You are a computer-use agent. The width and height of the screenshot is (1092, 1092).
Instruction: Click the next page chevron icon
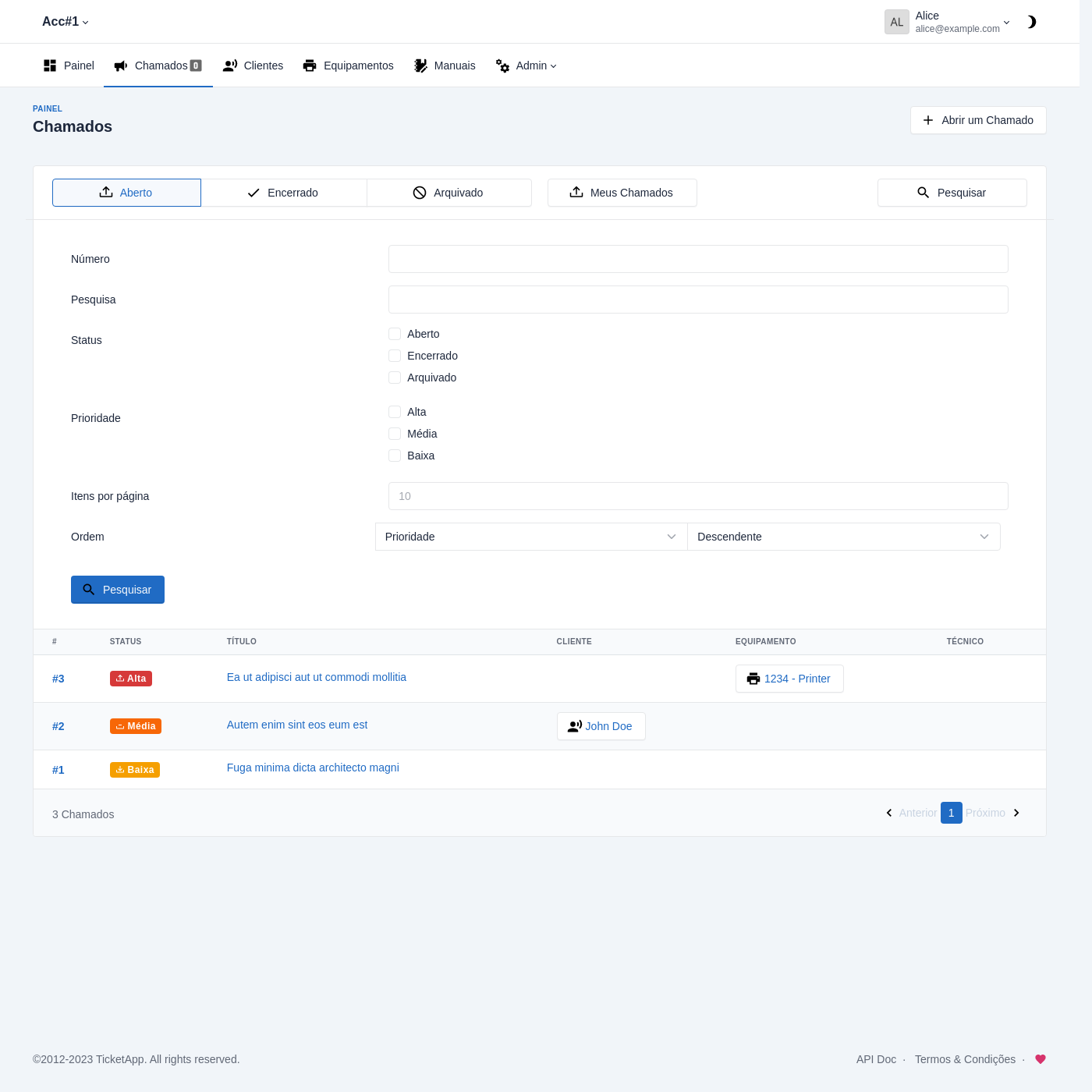point(1016,813)
